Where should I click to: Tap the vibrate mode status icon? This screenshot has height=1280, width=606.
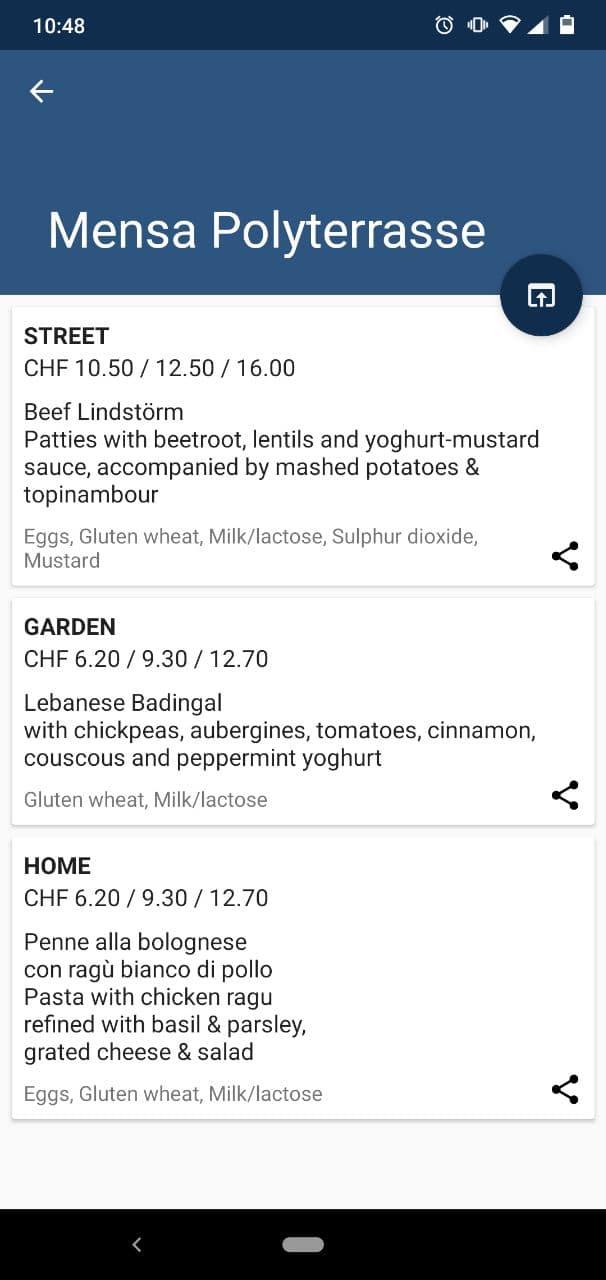pyautogui.click(x=477, y=25)
